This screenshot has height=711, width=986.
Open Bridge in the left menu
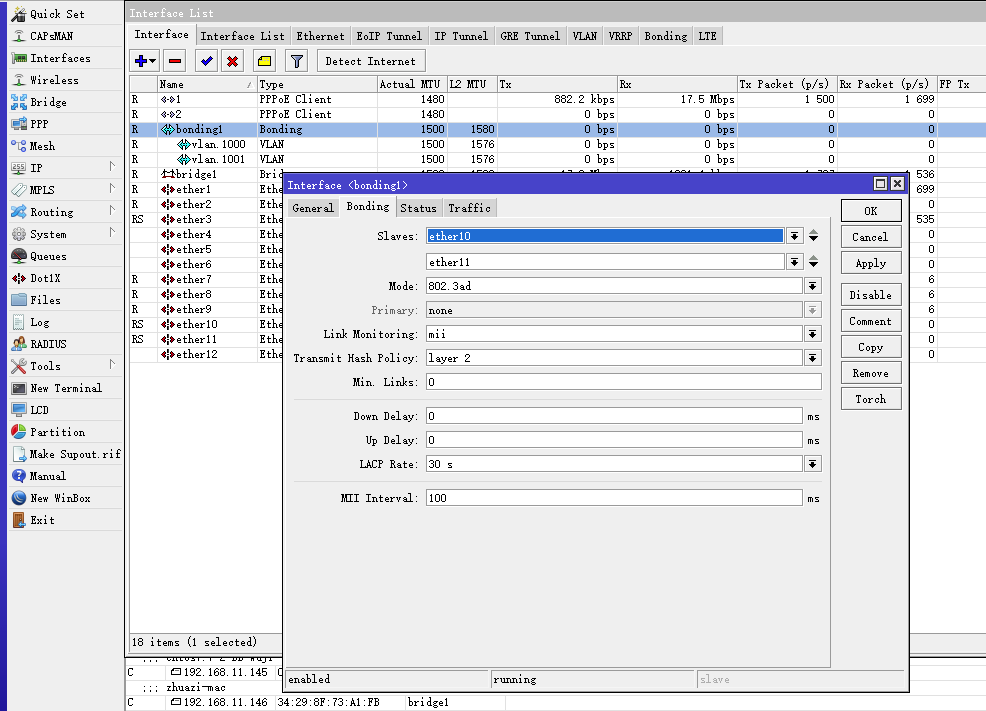coord(48,102)
